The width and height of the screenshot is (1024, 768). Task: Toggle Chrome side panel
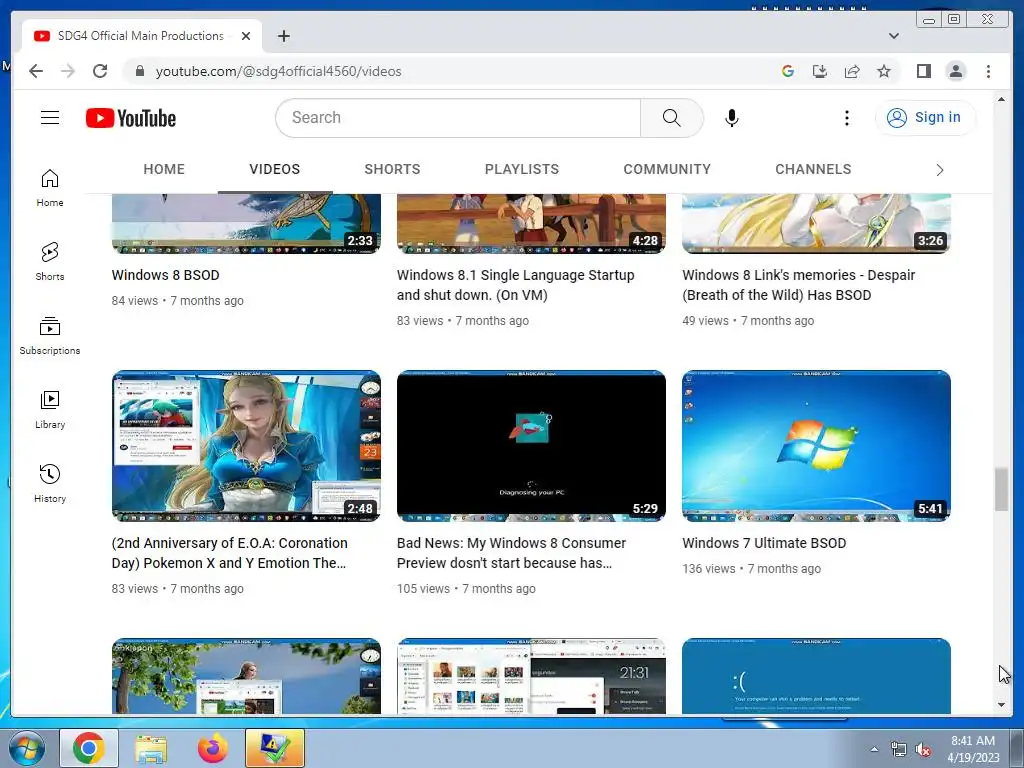click(x=923, y=71)
